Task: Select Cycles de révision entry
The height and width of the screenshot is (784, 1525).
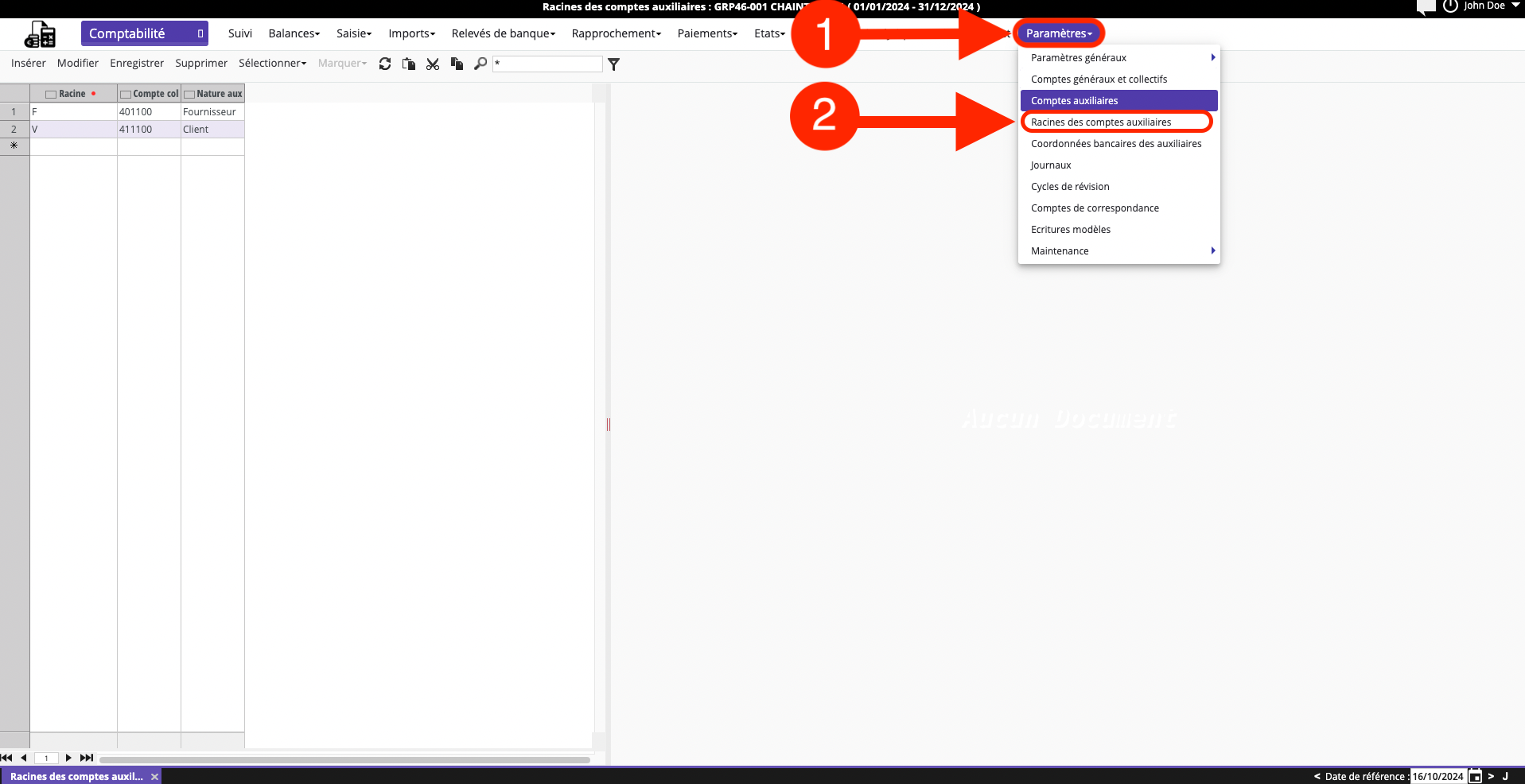Action: 1118,186
